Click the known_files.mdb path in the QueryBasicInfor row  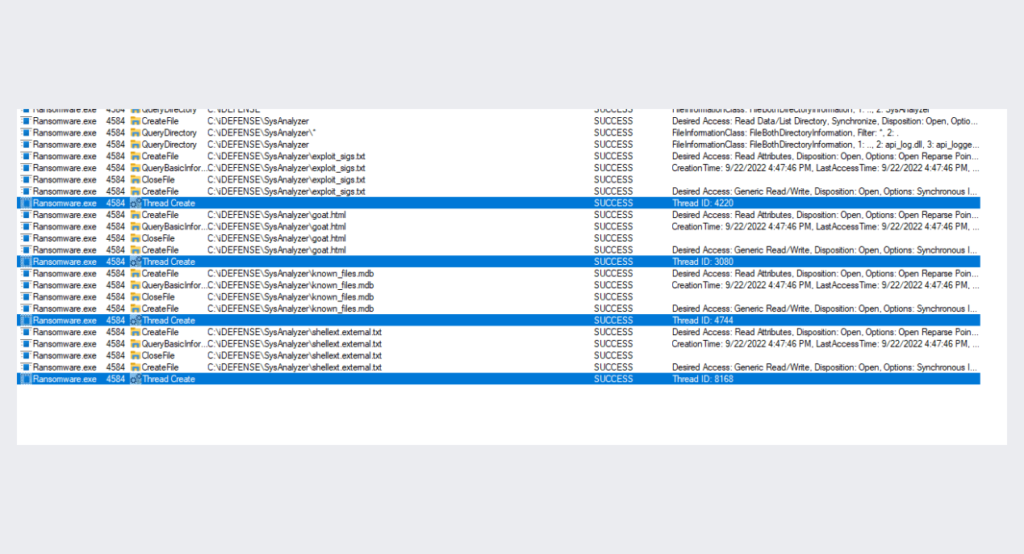(291, 285)
